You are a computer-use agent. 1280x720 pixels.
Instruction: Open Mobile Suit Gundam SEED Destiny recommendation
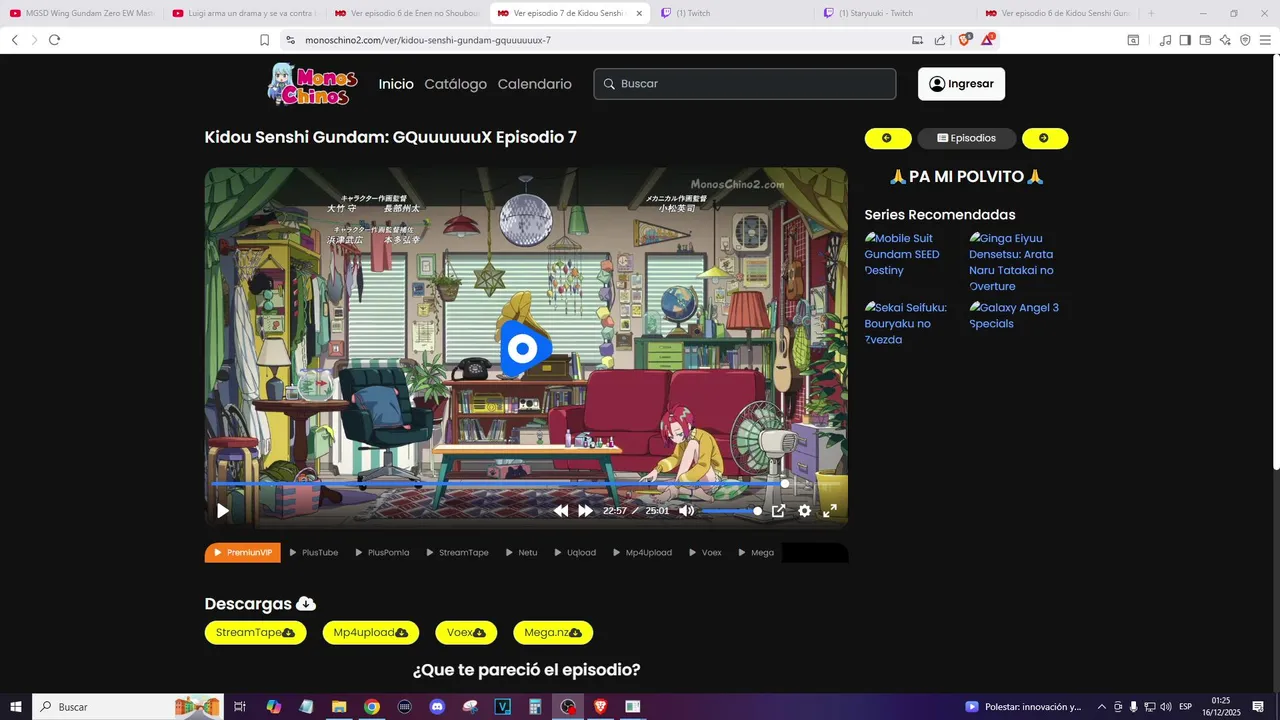(x=902, y=254)
